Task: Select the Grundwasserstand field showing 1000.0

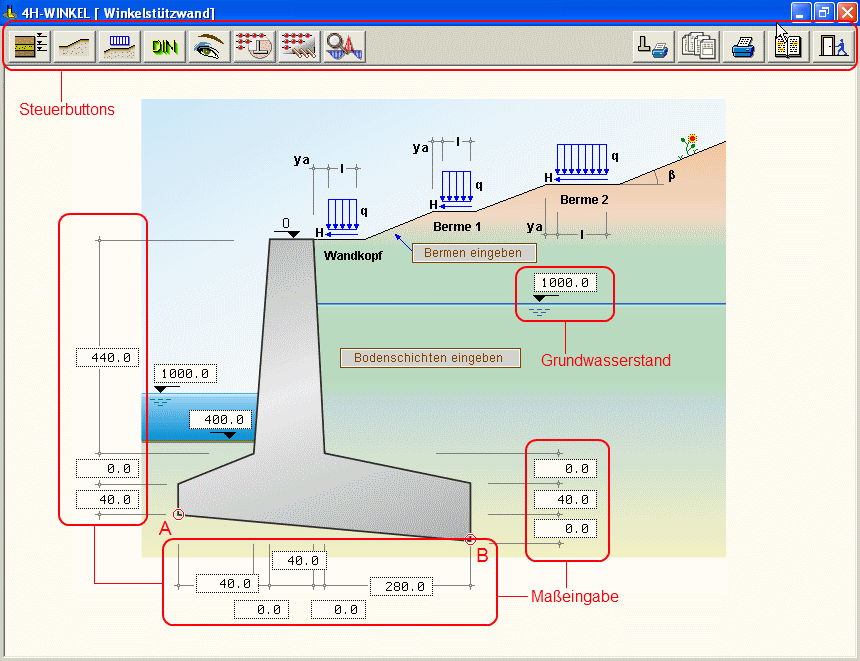Action: pos(565,283)
